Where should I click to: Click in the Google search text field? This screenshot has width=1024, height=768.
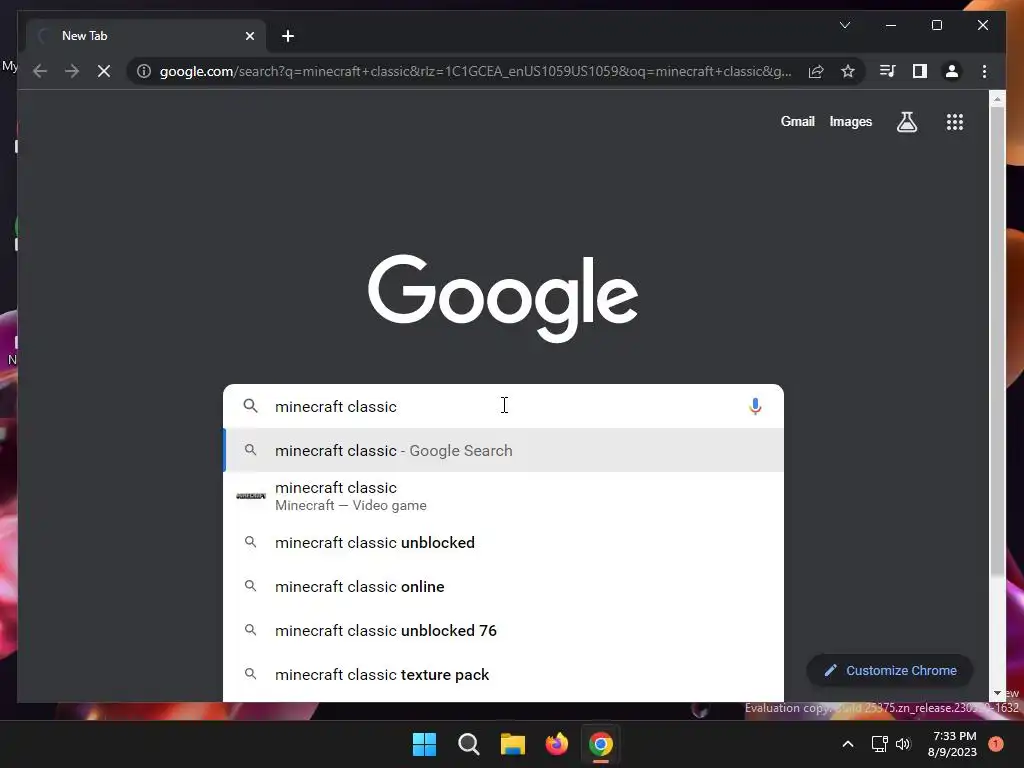[503, 406]
